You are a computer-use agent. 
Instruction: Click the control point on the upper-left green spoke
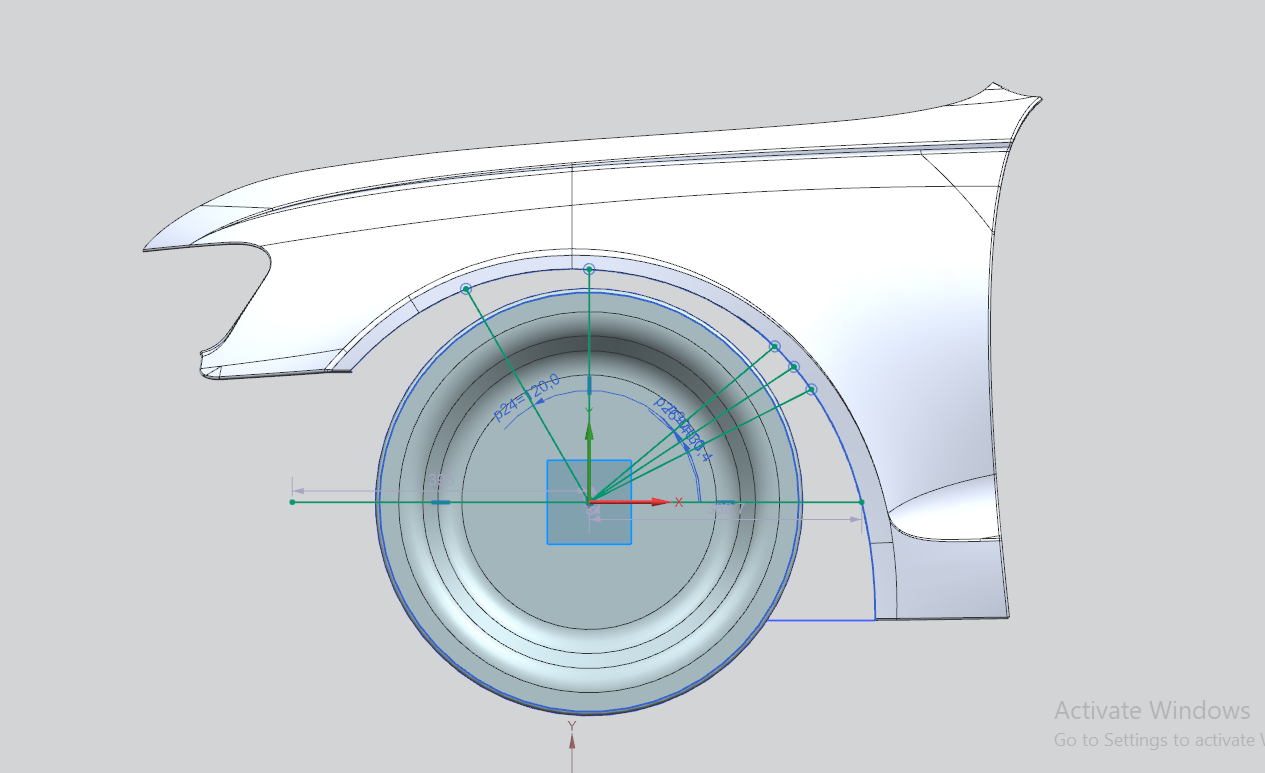(465, 290)
